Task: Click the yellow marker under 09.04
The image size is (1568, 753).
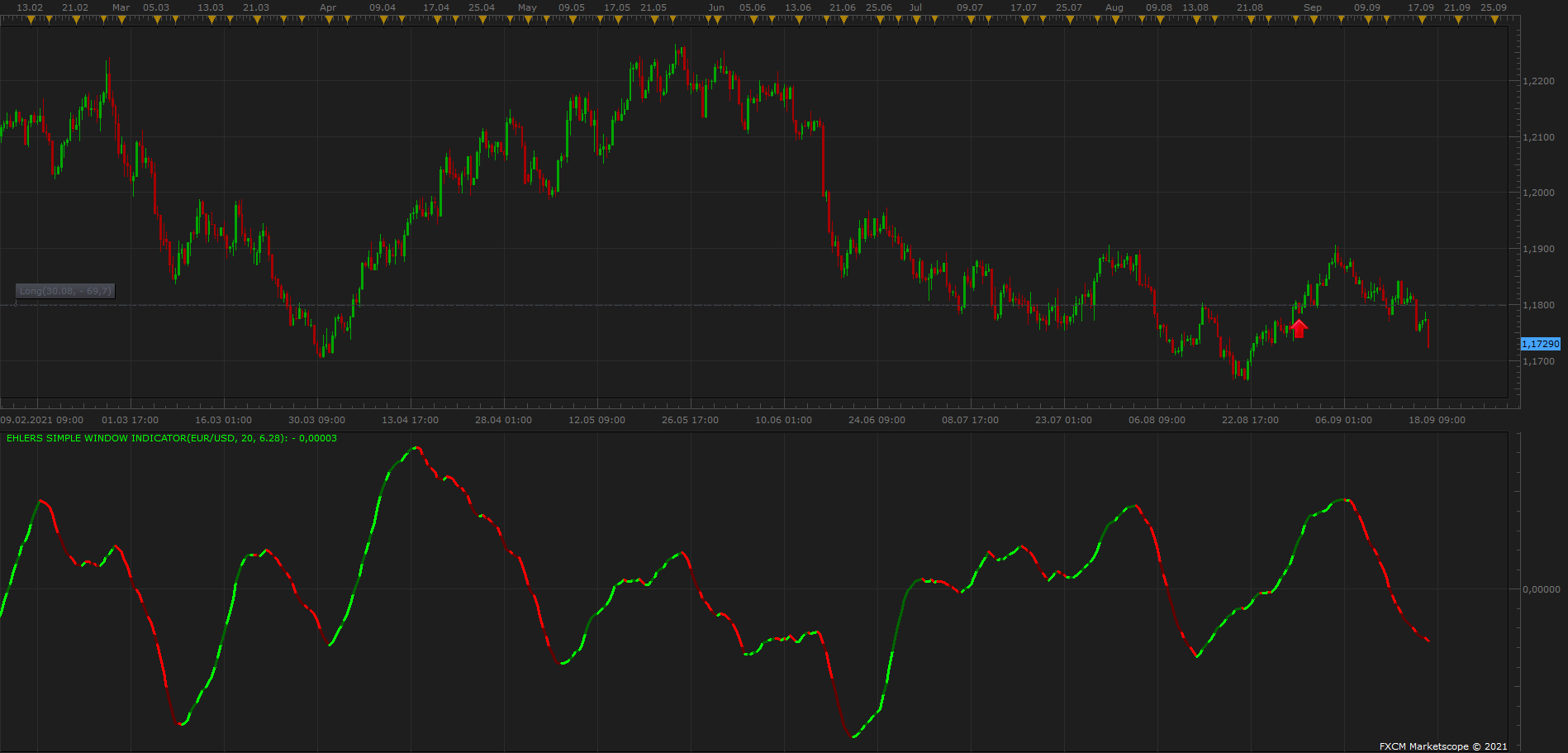Action: tap(383, 20)
